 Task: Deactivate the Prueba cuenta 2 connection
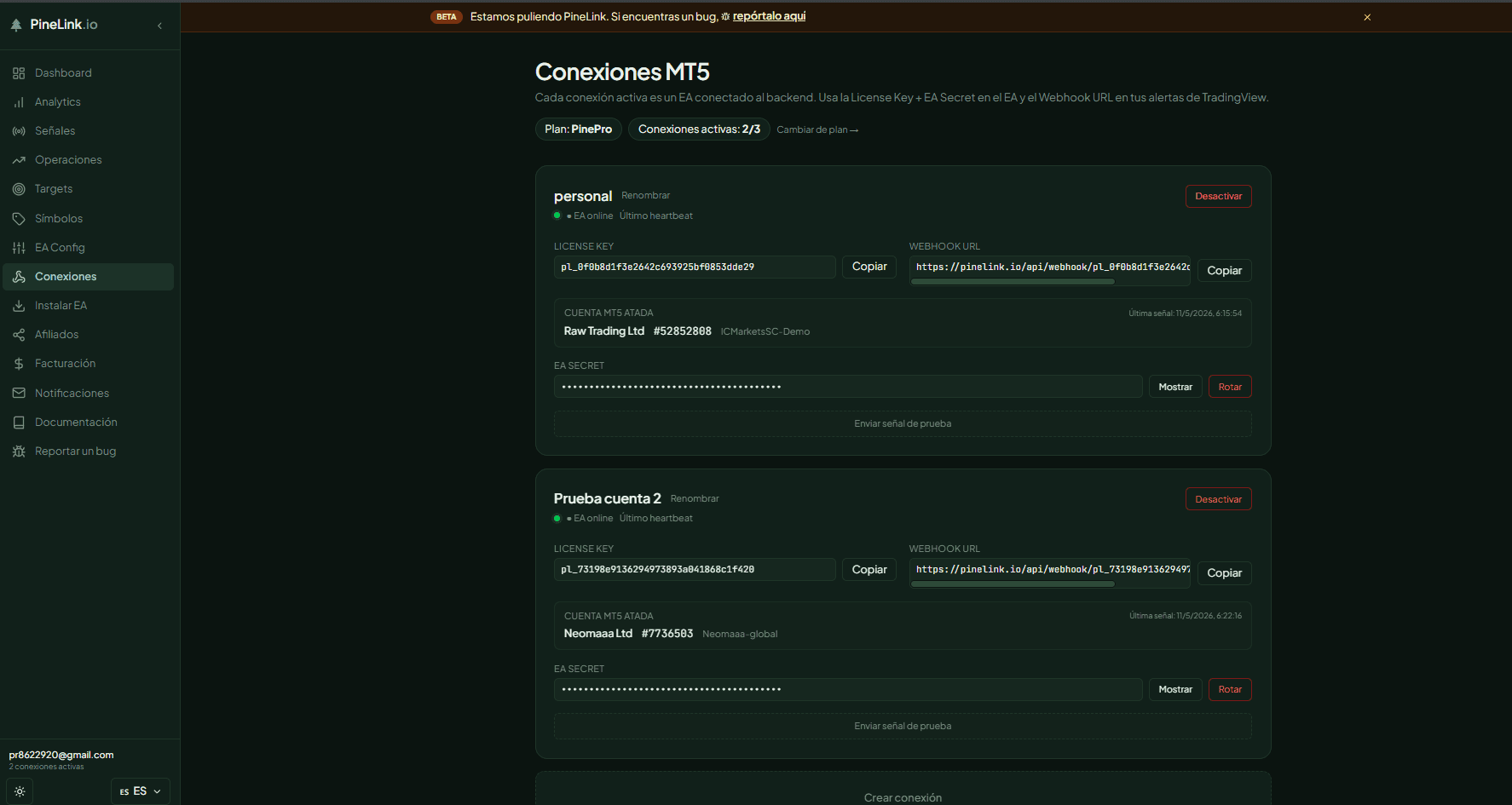tap(1219, 499)
